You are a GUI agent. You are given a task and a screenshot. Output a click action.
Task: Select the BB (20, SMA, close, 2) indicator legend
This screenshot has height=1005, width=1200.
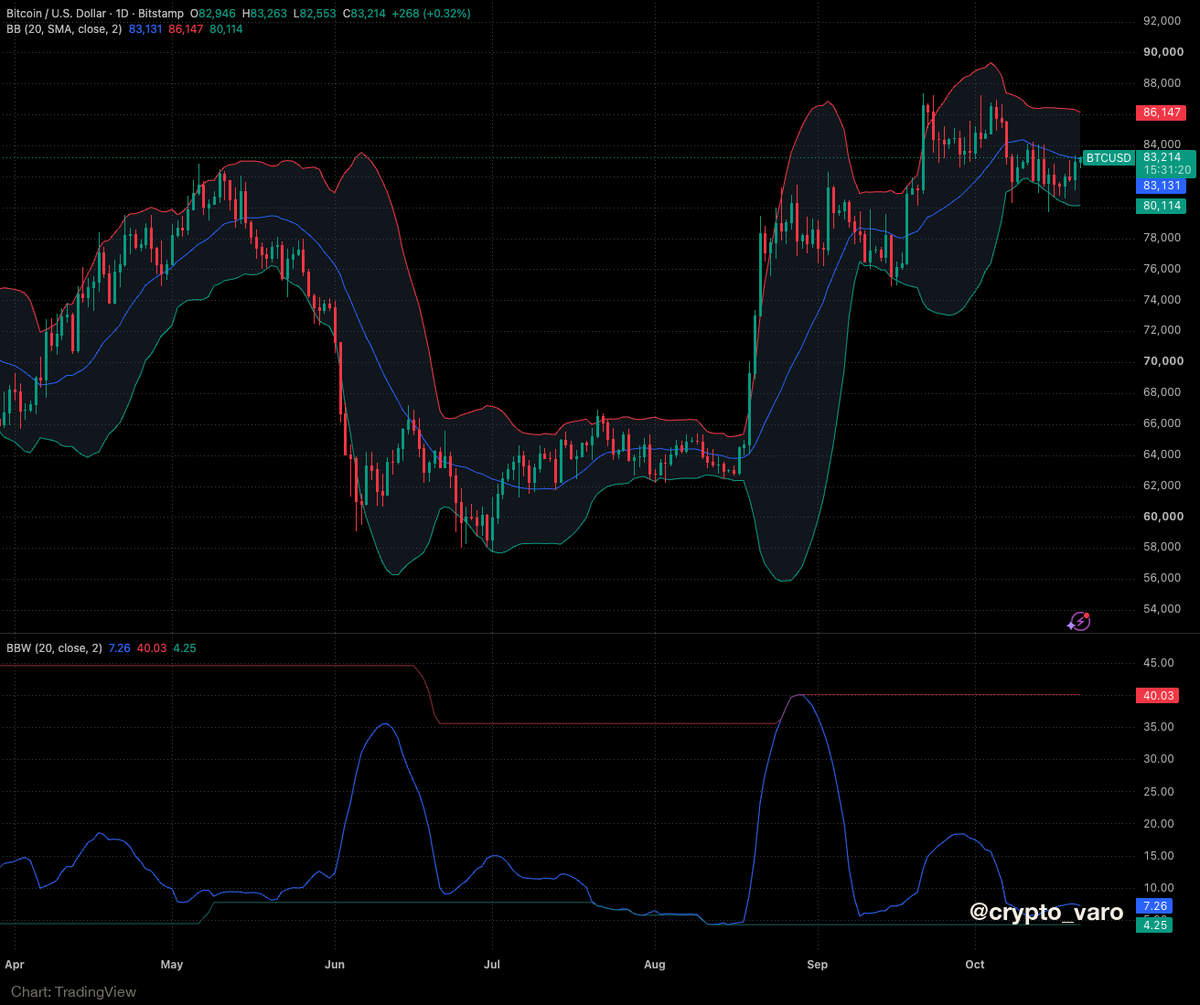point(62,29)
